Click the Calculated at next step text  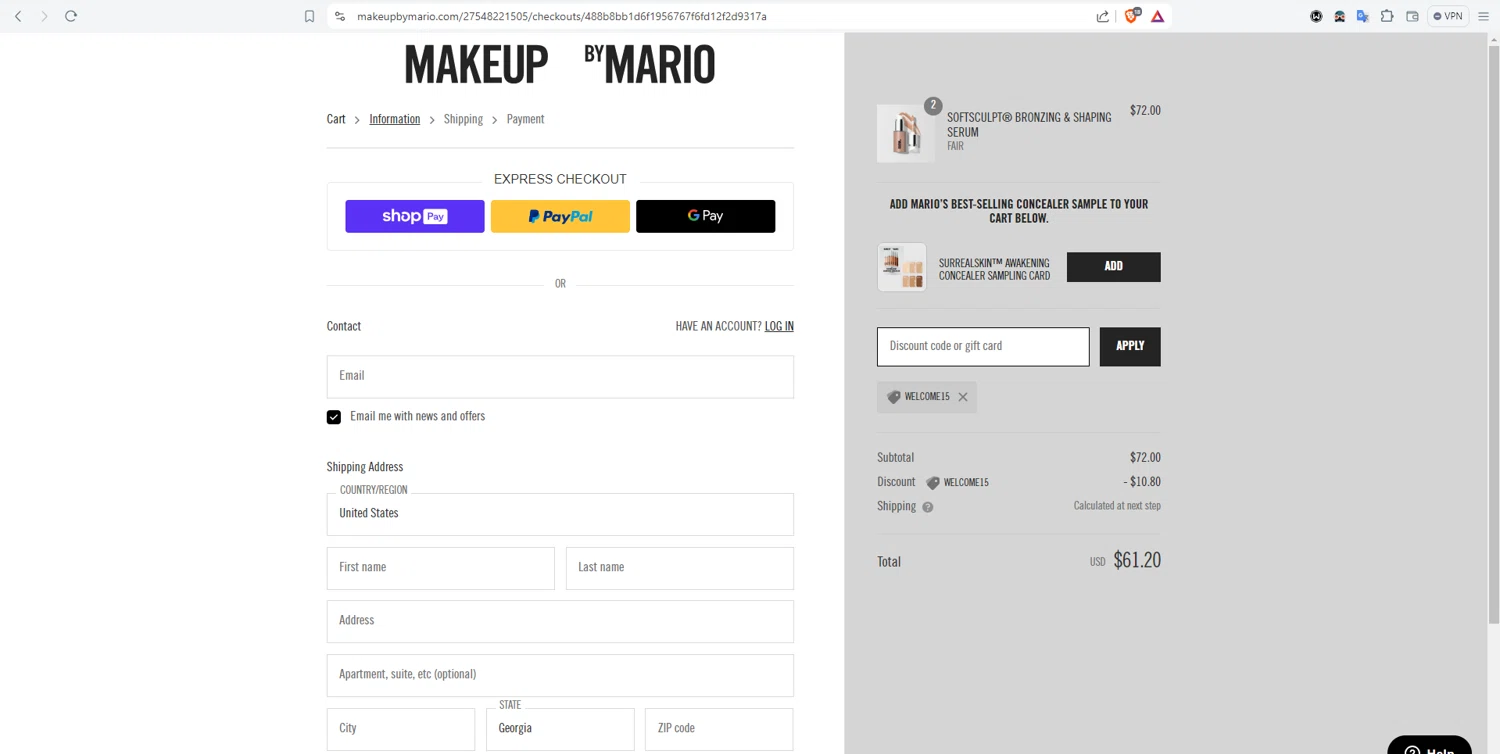pyautogui.click(x=1117, y=506)
